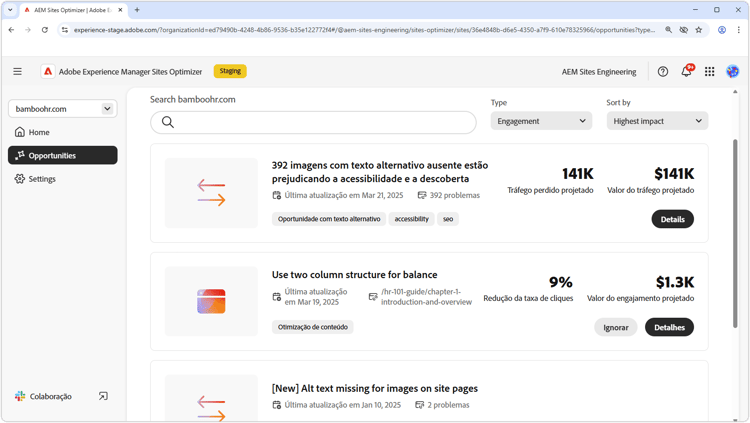Click calendar icon beside Mar 19, 2025 update
750x423 pixels.
pyautogui.click(x=276, y=297)
